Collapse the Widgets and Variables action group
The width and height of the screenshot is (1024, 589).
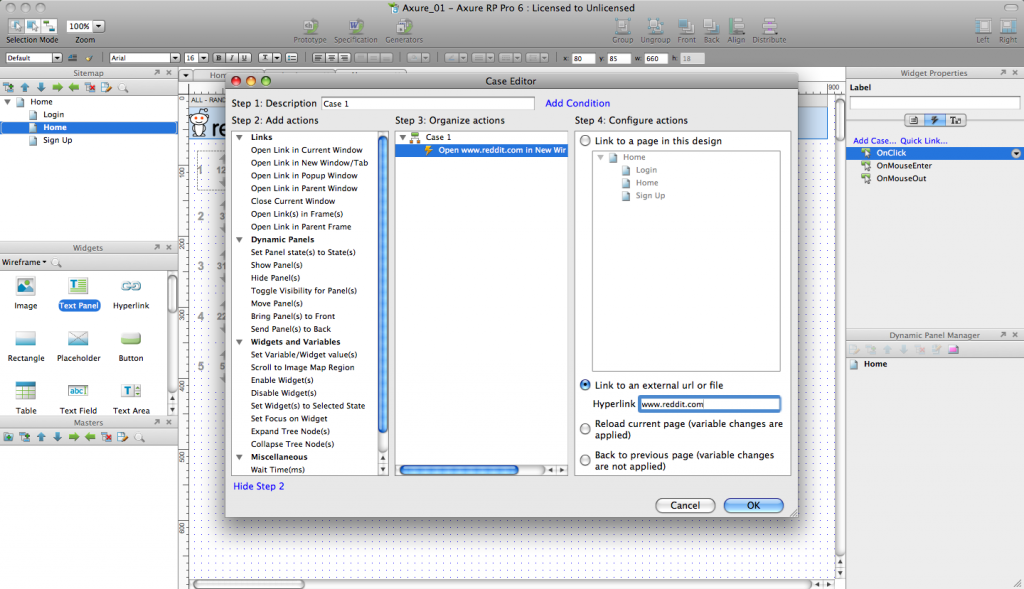point(240,342)
